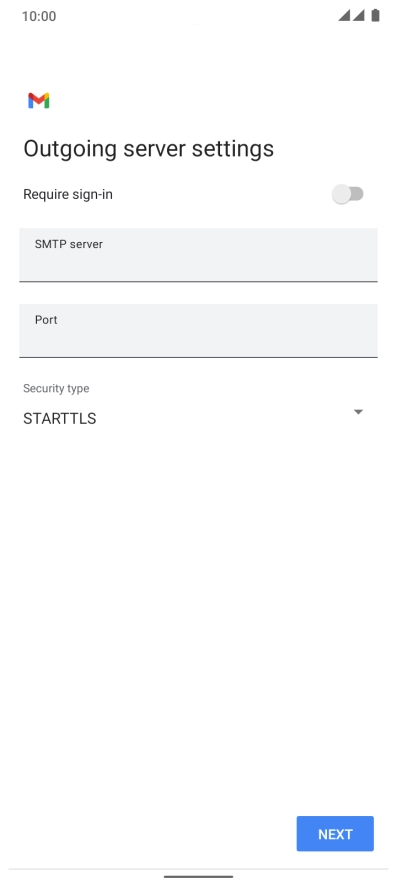The width and height of the screenshot is (397, 884).
Task: Focus the Port input field
Action: click(x=198, y=330)
